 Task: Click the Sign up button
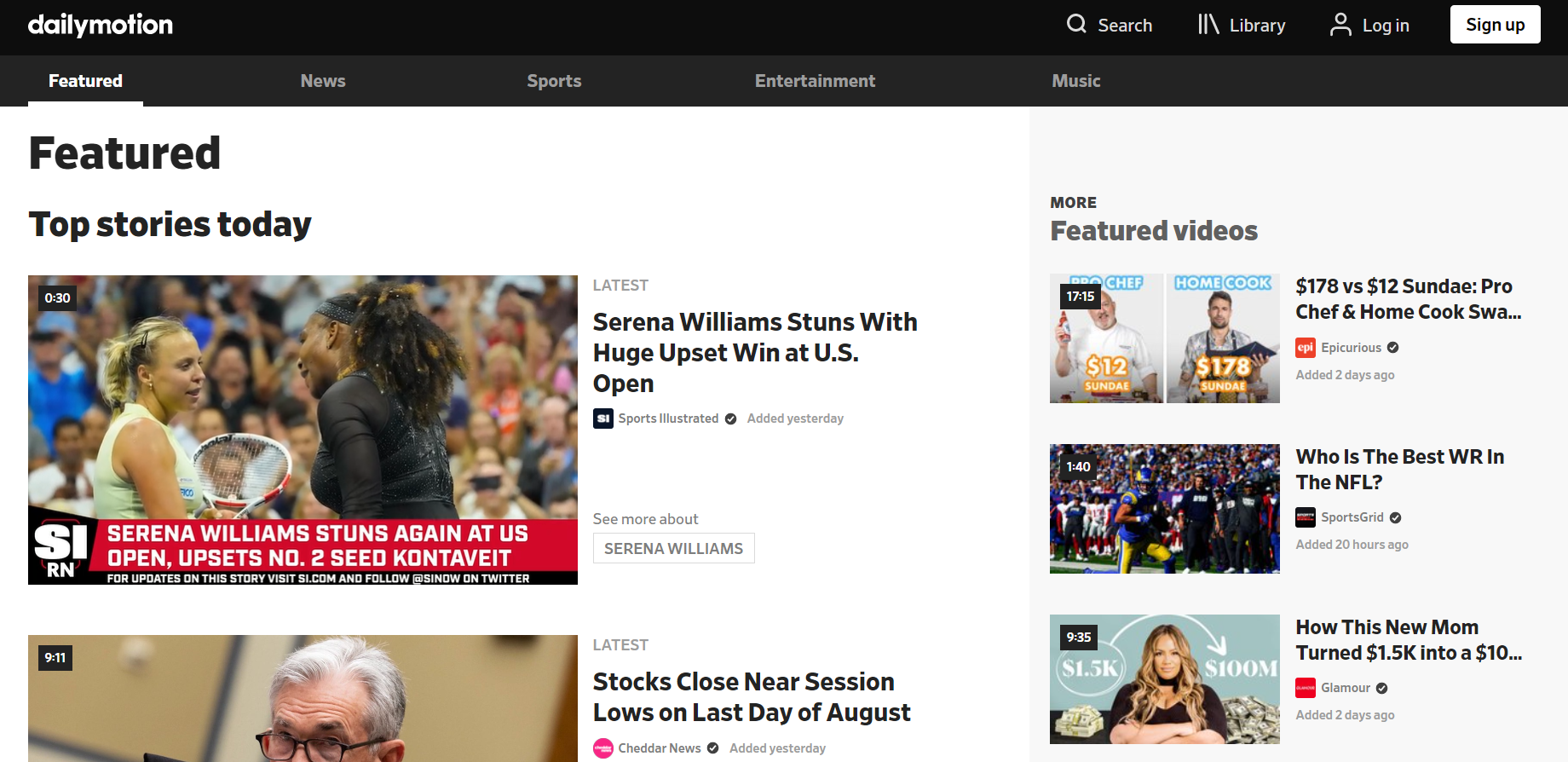click(x=1496, y=25)
